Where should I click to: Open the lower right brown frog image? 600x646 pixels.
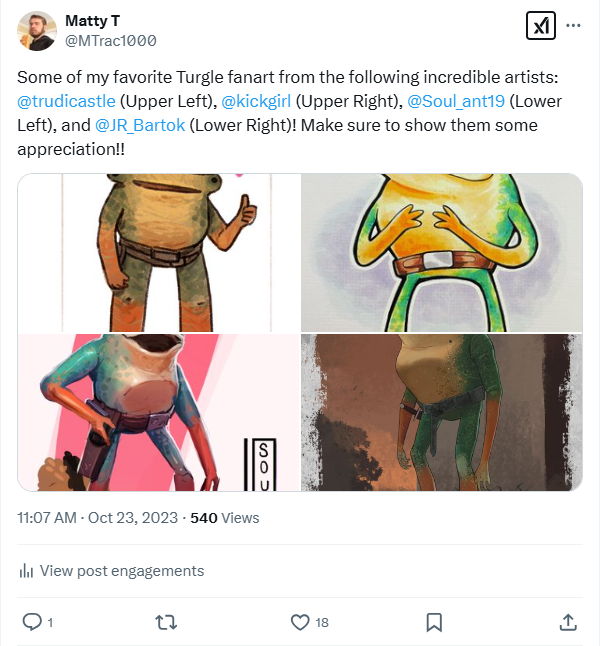441,412
